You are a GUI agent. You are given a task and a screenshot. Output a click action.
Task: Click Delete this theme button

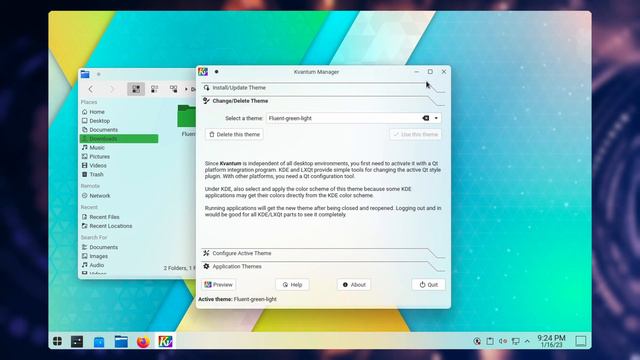tap(234, 134)
